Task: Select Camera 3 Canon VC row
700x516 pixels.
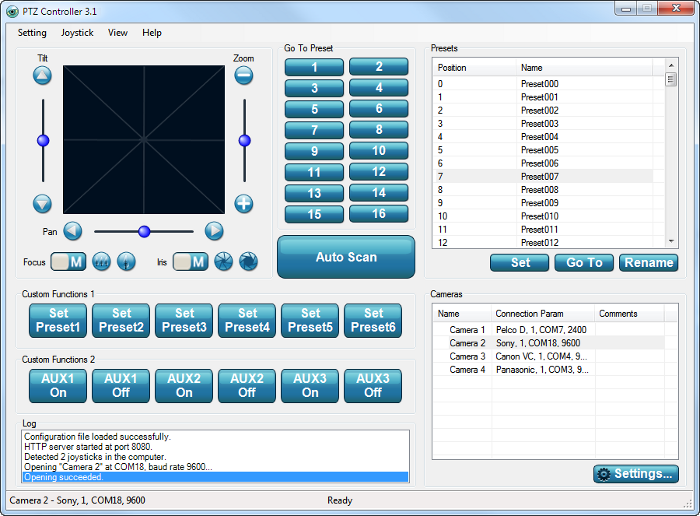Action: click(549, 356)
